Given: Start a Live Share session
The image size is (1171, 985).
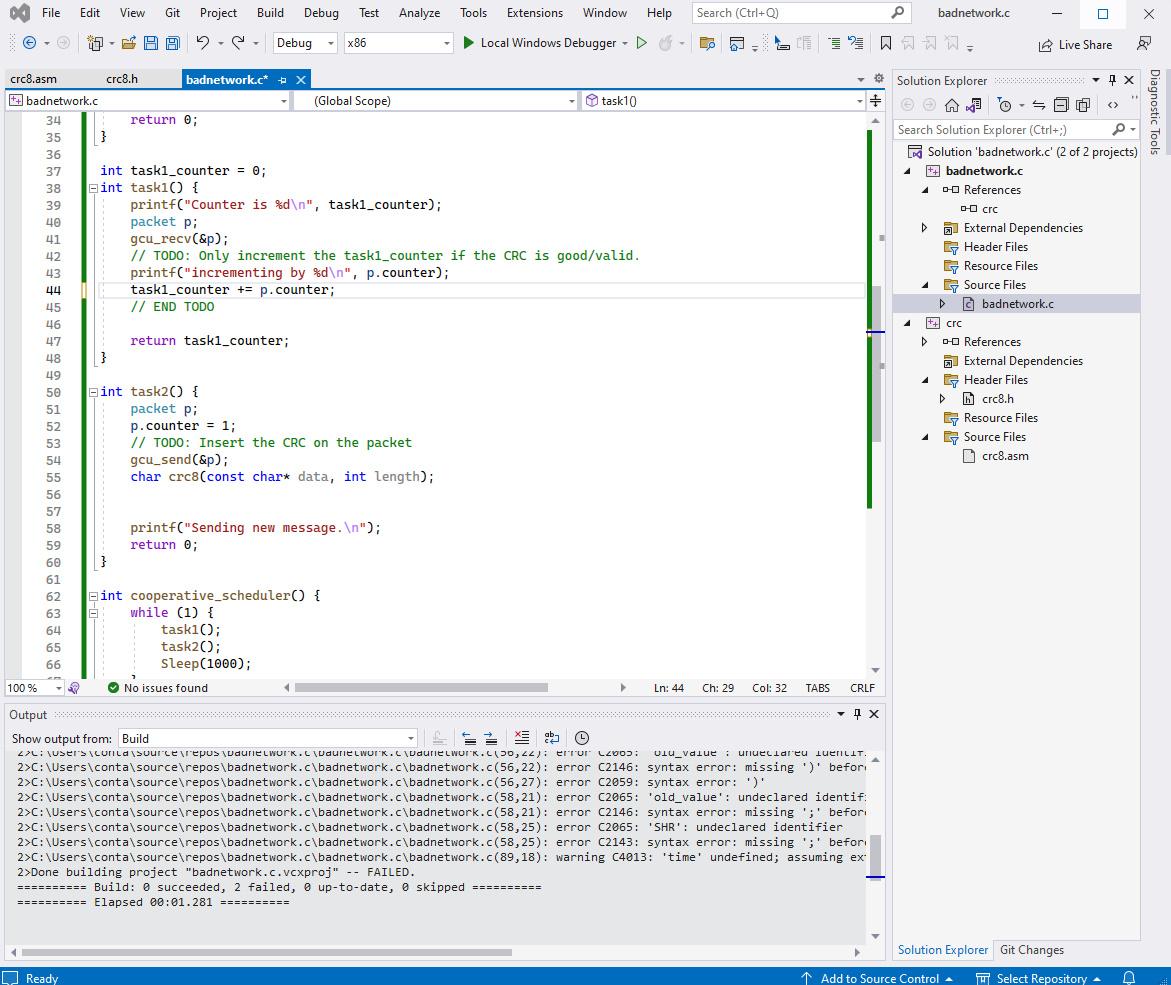Looking at the screenshot, I should (x=1076, y=45).
